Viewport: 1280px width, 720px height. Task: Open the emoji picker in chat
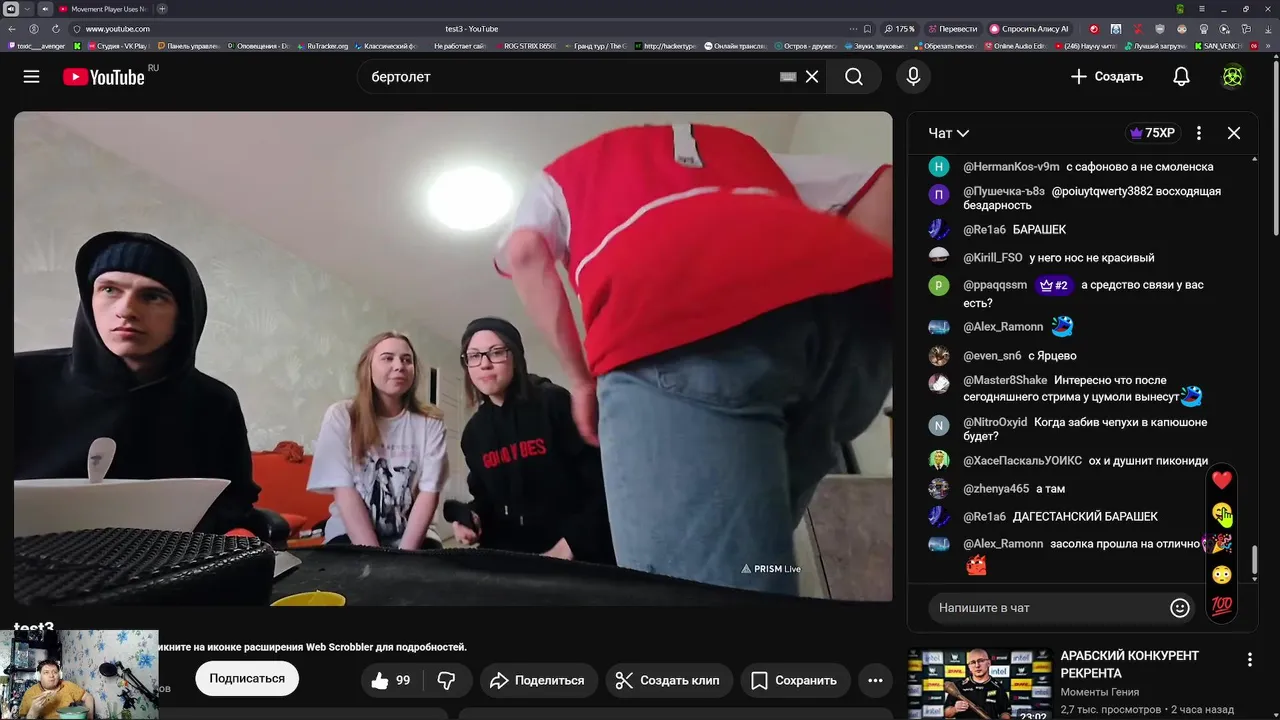click(x=1180, y=608)
